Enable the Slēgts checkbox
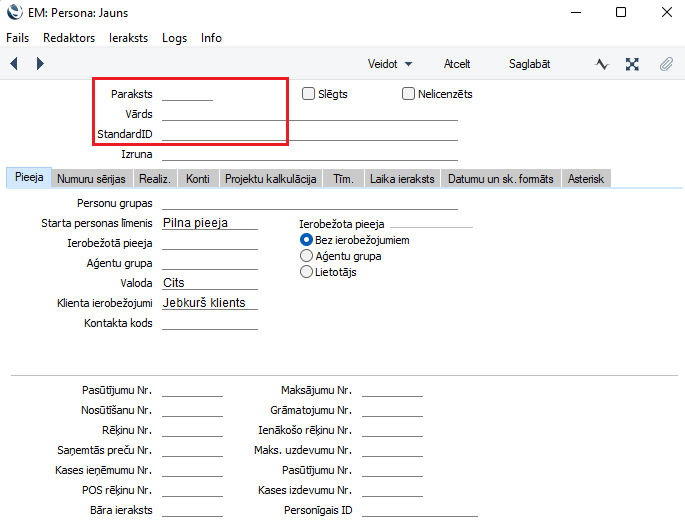 [309, 94]
